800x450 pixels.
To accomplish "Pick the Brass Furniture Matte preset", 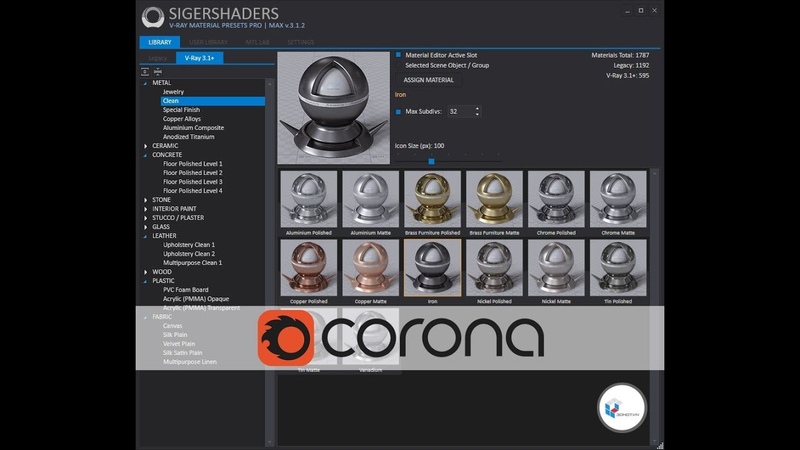I will 494,199.
